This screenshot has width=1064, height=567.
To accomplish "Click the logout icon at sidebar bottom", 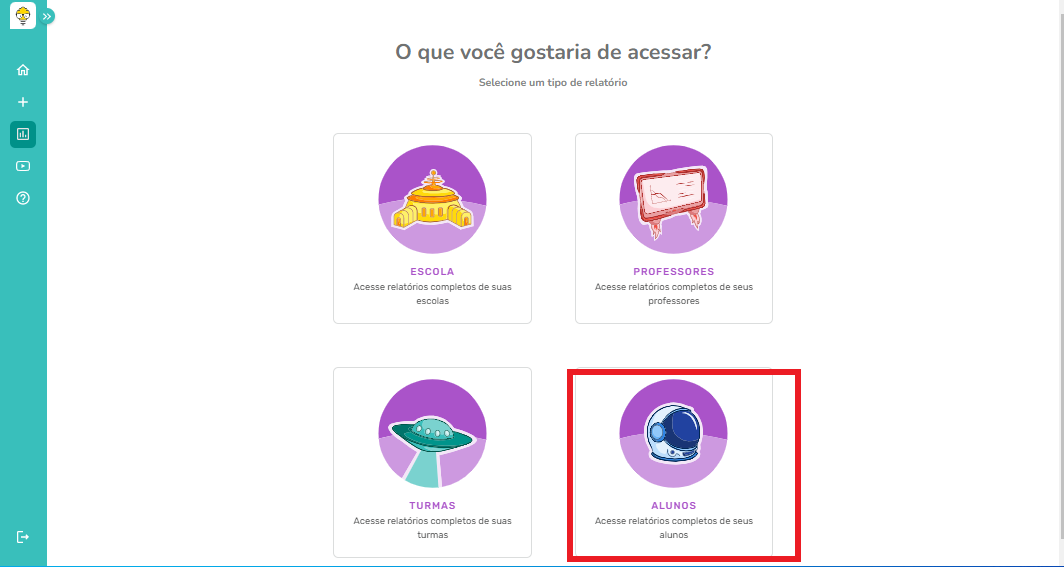I will pos(23,537).
